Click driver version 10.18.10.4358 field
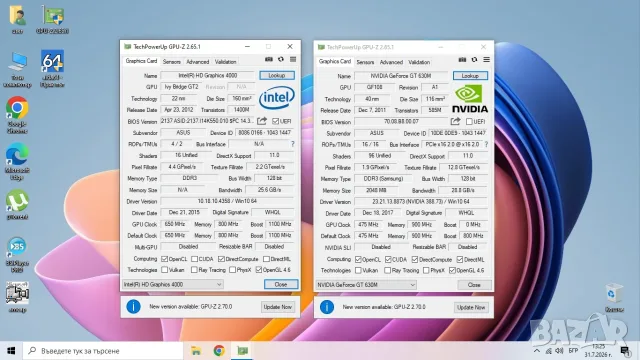Viewport: 640px width, 360px height. tap(227, 201)
